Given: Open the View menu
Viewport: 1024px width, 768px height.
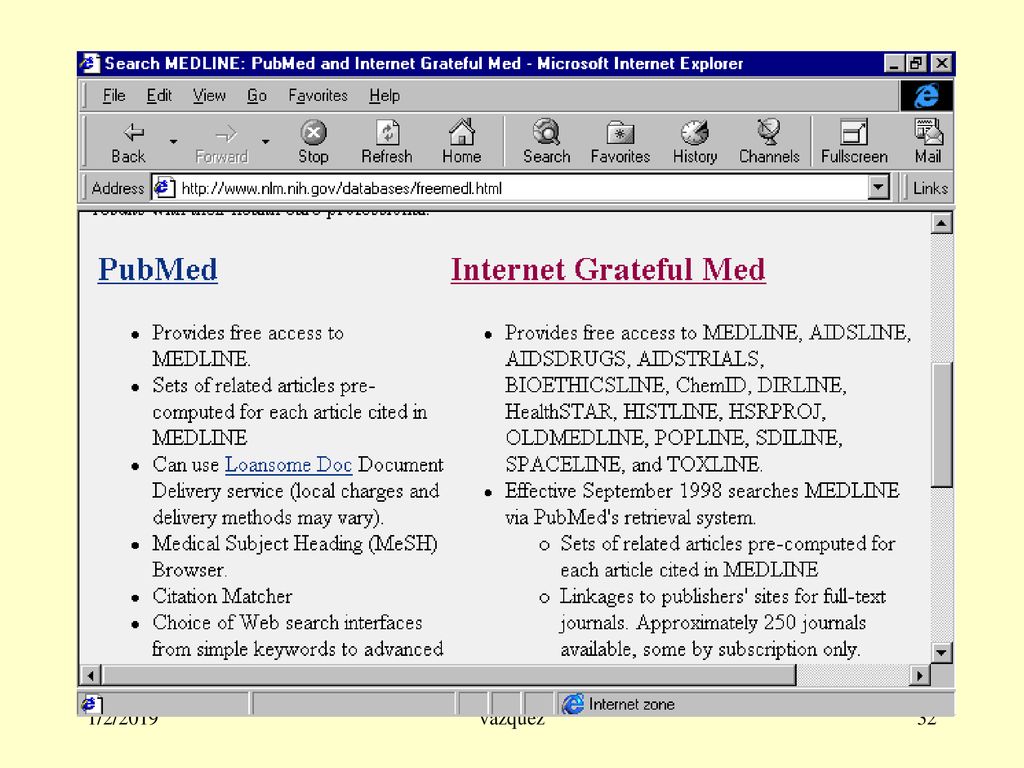Looking at the screenshot, I should click(209, 96).
